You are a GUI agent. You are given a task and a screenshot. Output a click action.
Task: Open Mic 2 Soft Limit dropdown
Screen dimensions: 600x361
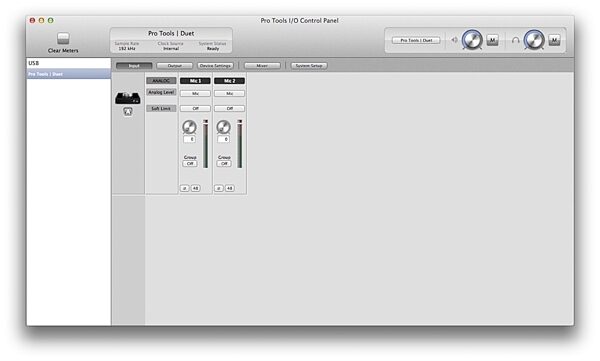pos(229,109)
